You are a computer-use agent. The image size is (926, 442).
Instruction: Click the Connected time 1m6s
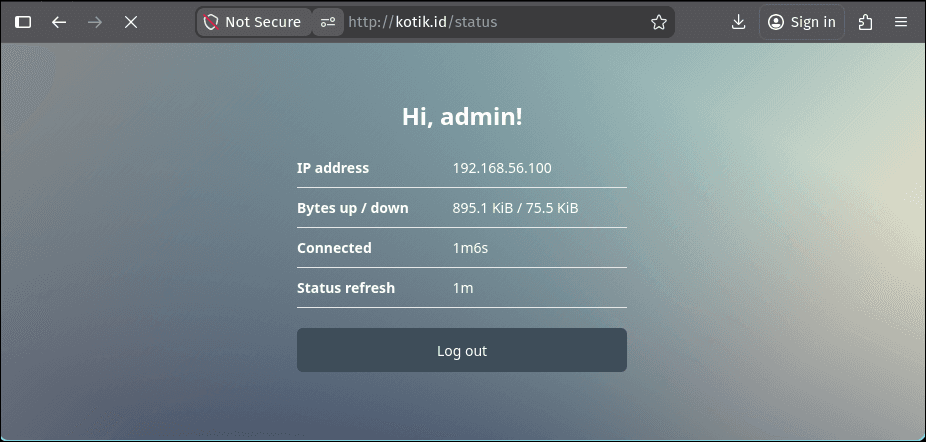470,248
